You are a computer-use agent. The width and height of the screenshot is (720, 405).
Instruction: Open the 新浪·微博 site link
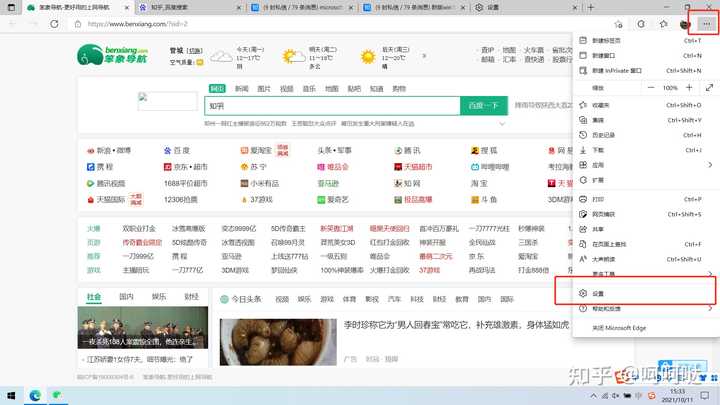(x=109, y=151)
